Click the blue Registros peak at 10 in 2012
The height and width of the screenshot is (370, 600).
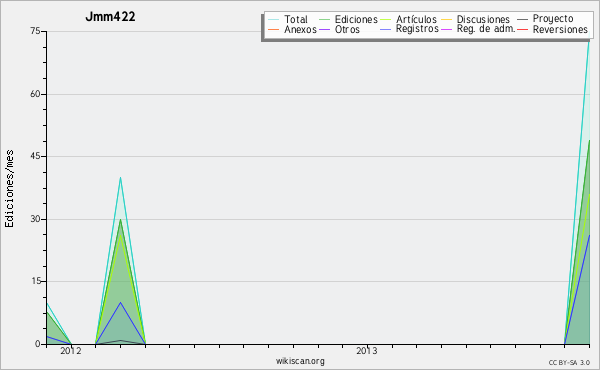point(121,303)
